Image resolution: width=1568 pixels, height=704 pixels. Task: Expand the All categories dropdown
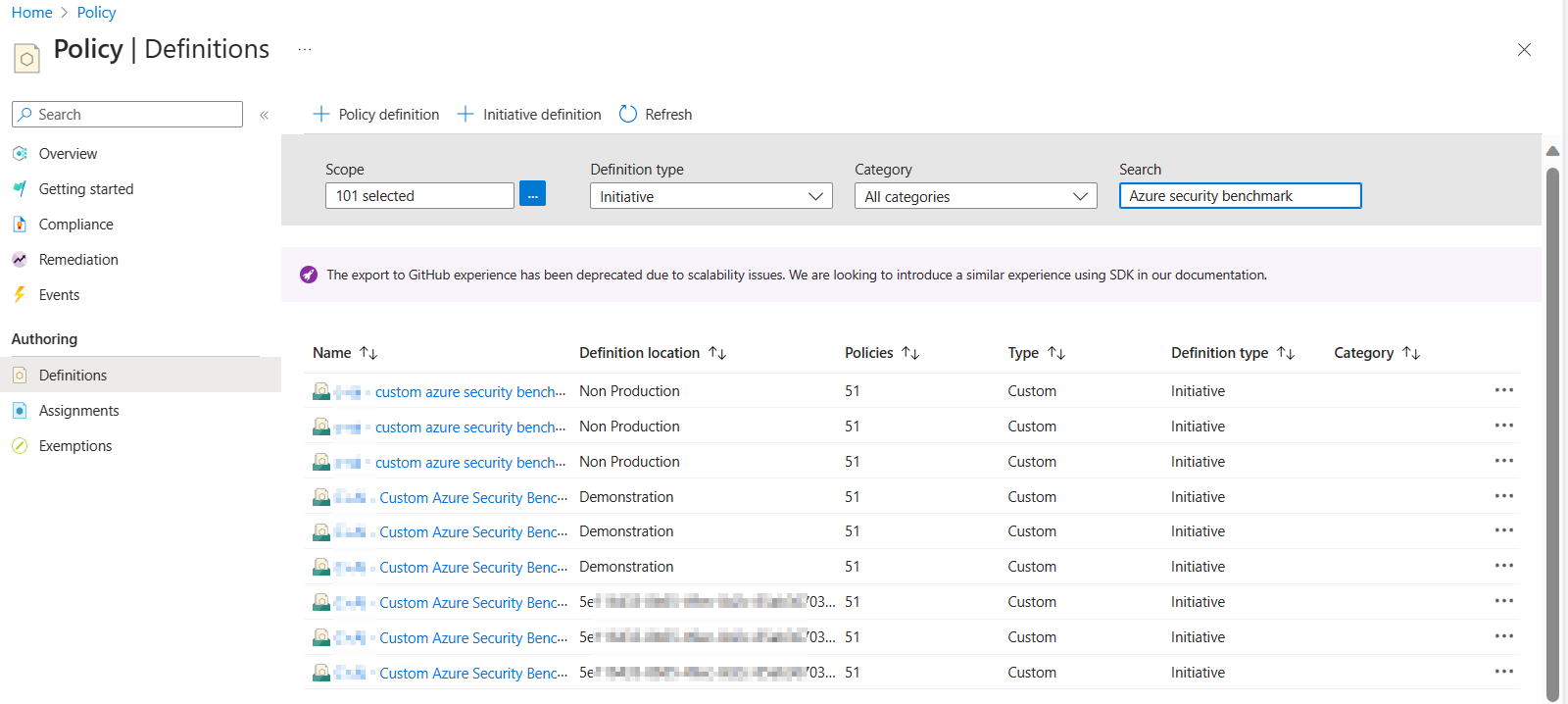[976, 196]
